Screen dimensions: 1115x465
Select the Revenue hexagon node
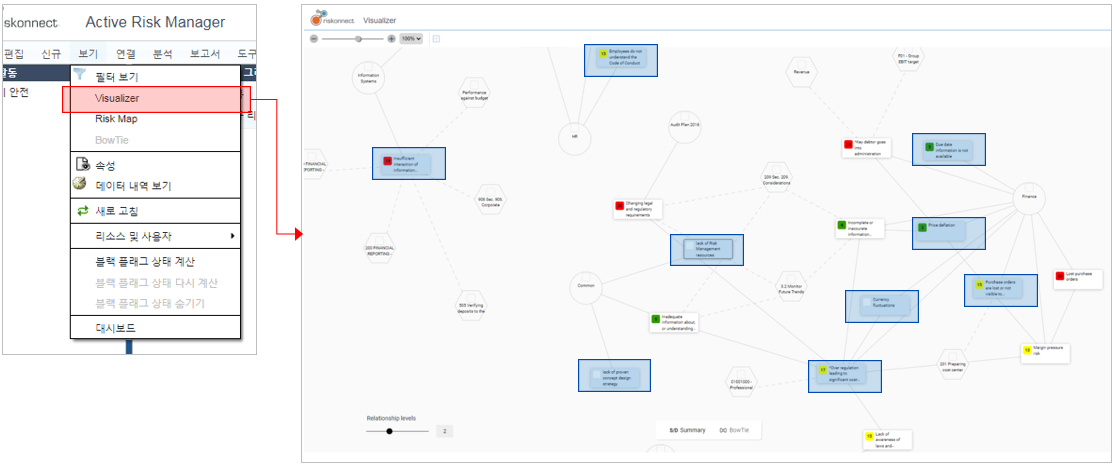(x=801, y=73)
